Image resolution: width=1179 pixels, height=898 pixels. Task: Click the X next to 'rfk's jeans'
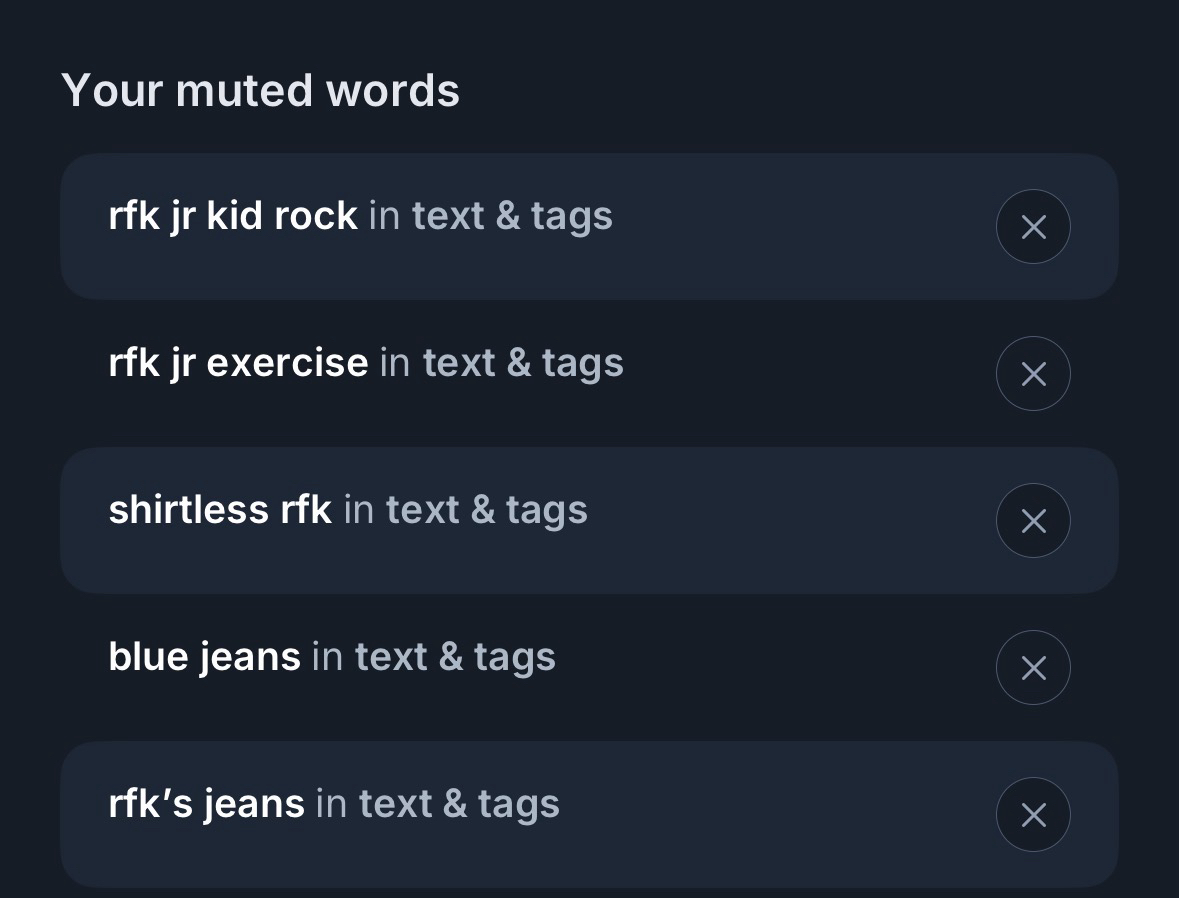pyautogui.click(x=1033, y=815)
